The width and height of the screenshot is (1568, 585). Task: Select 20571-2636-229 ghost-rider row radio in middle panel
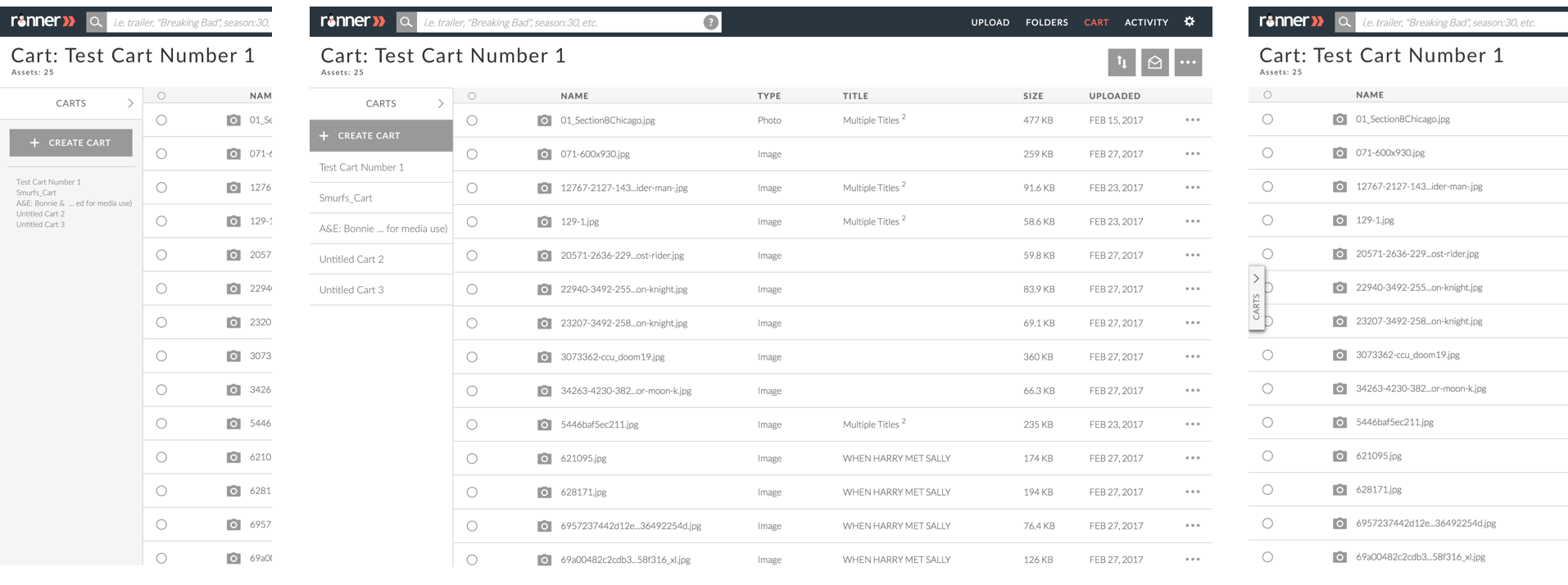coord(472,256)
